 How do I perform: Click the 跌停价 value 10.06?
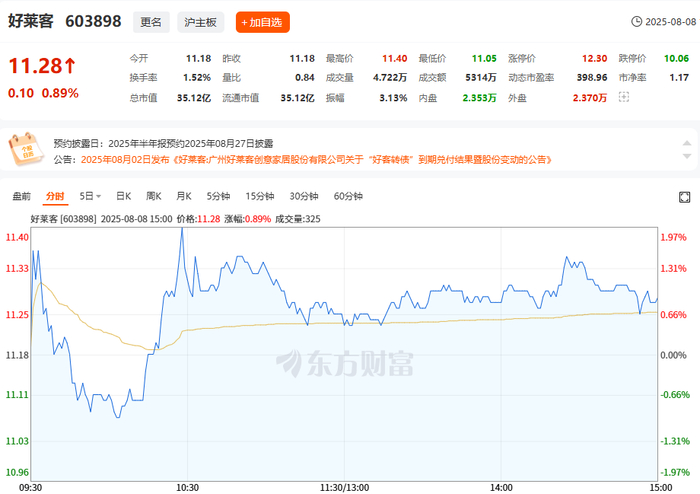(x=676, y=58)
